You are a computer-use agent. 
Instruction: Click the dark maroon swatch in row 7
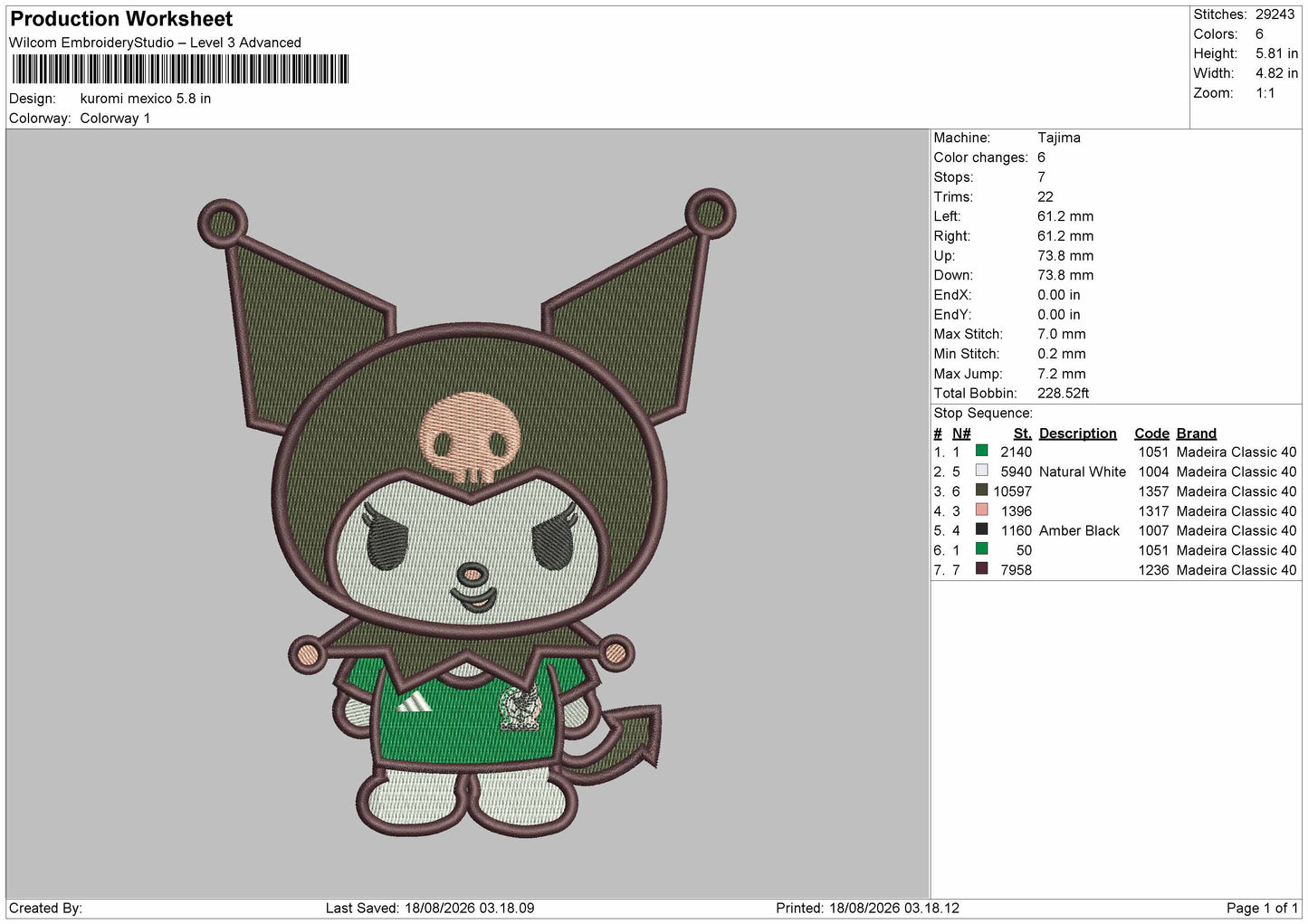point(981,568)
